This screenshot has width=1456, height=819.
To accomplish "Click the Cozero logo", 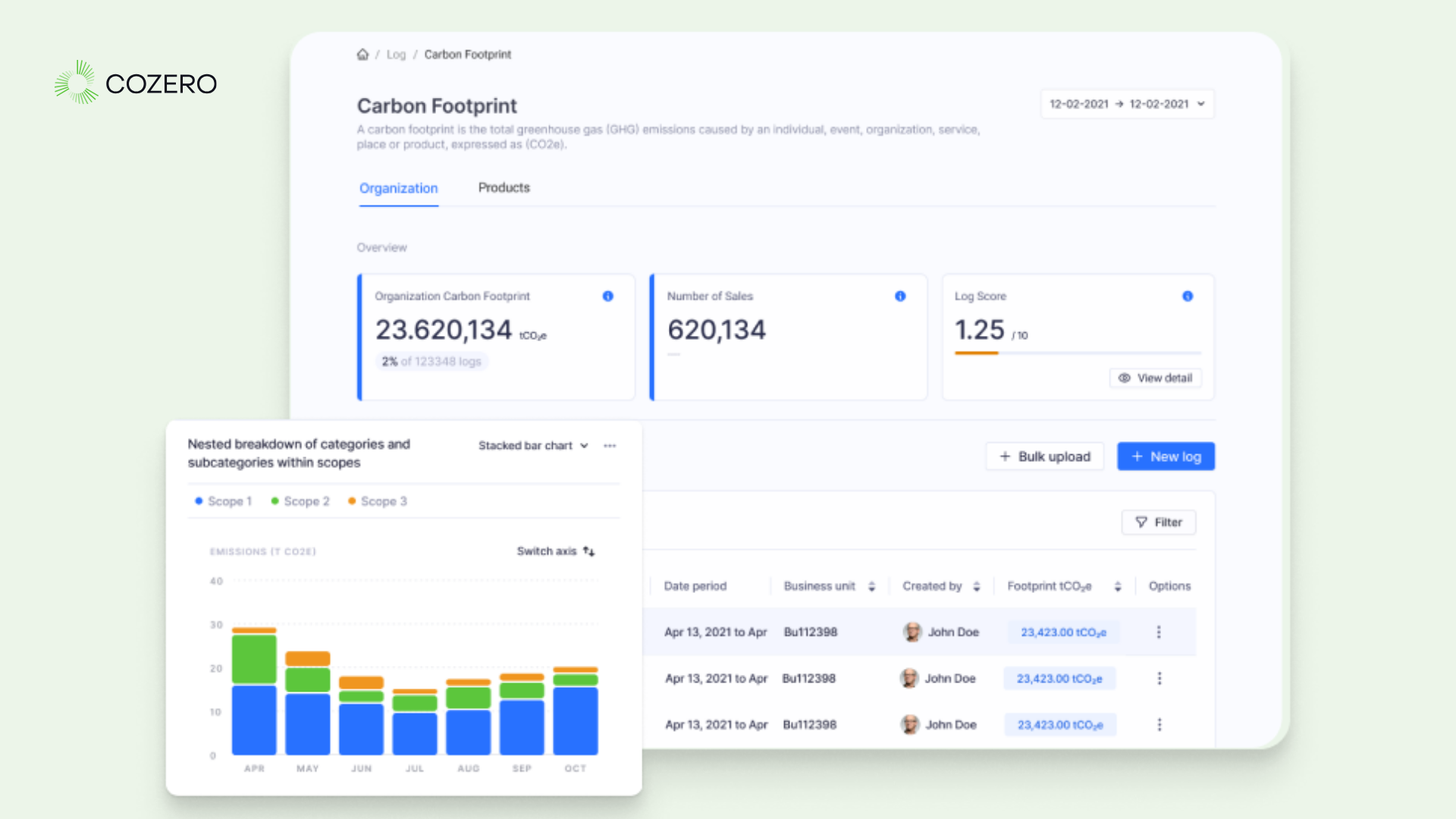I will click(136, 83).
